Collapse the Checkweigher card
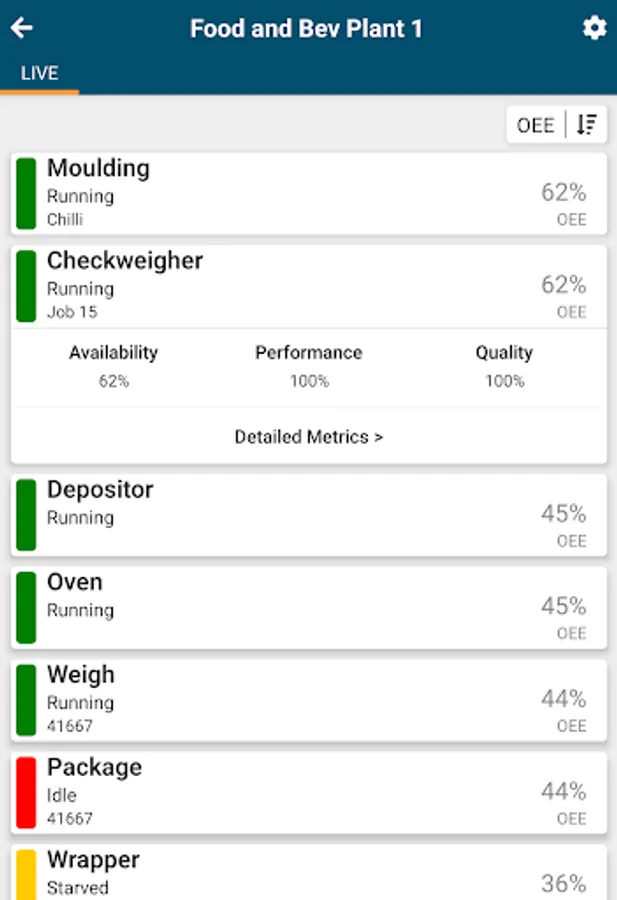Screen dimensions: 617x900 point(308,286)
